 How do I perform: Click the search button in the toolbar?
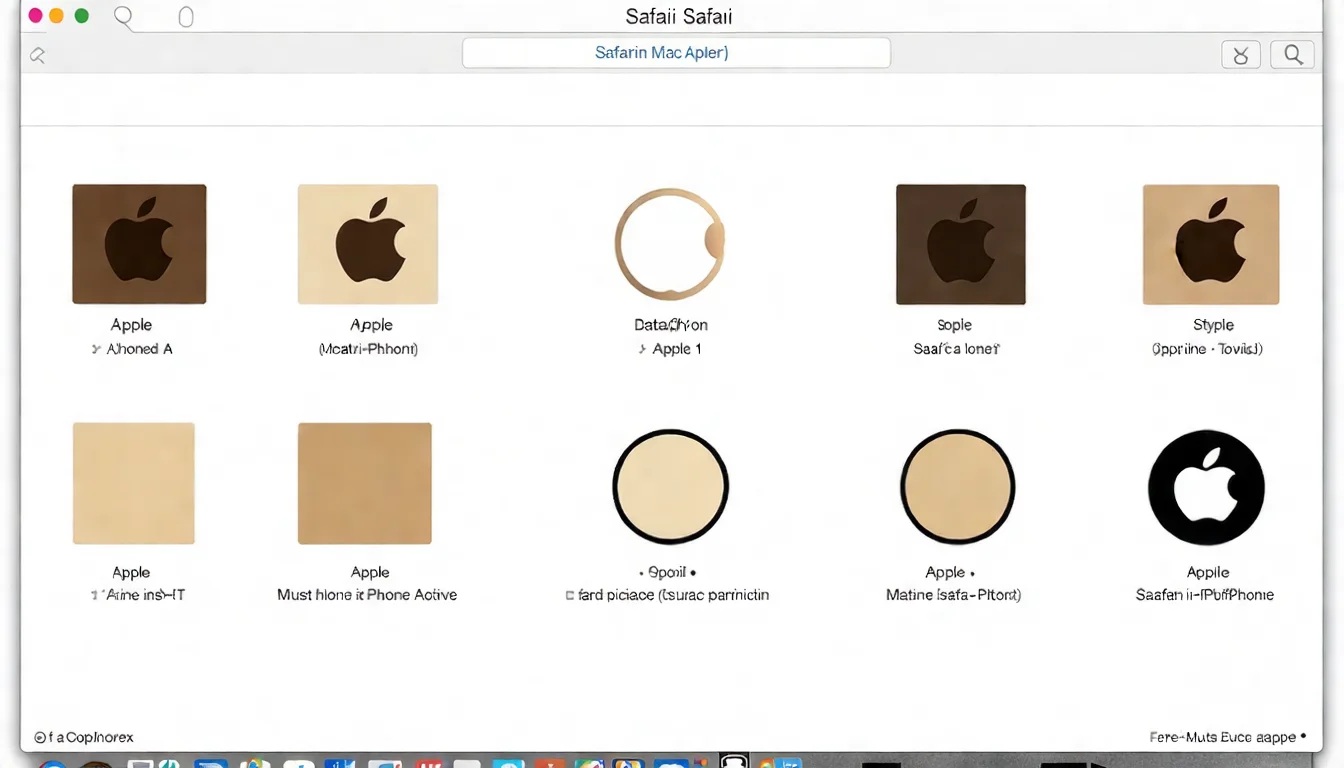tap(1292, 54)
